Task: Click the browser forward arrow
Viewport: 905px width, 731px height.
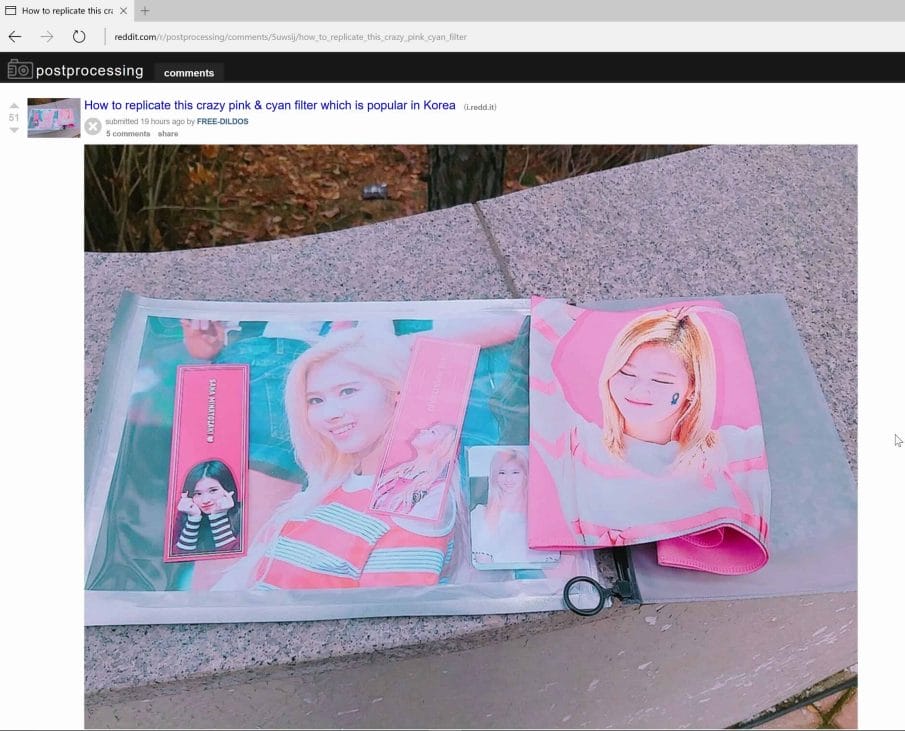Action: 47,37
